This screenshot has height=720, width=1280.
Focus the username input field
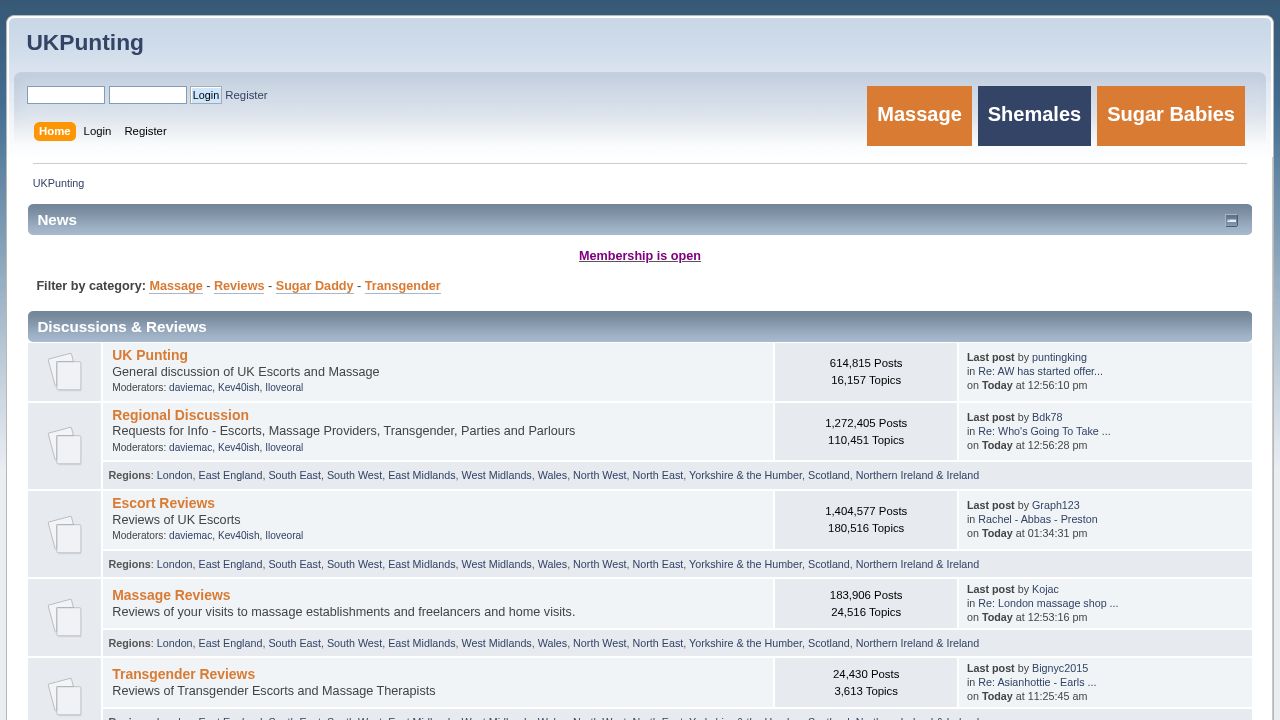pyautogui.click(x=66, y=95)
